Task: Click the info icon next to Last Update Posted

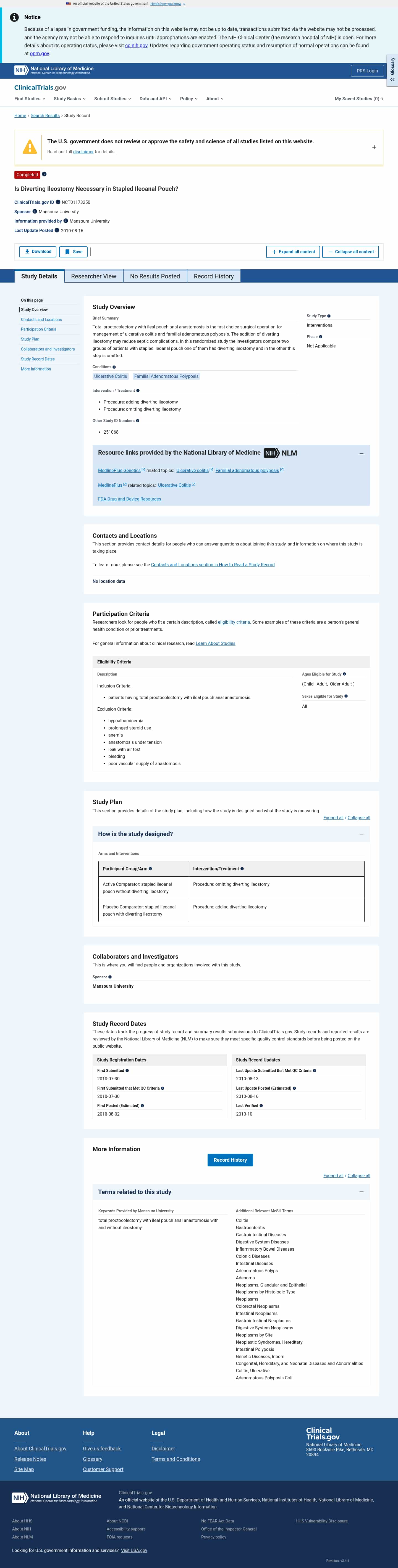Action: coord(57,231)
